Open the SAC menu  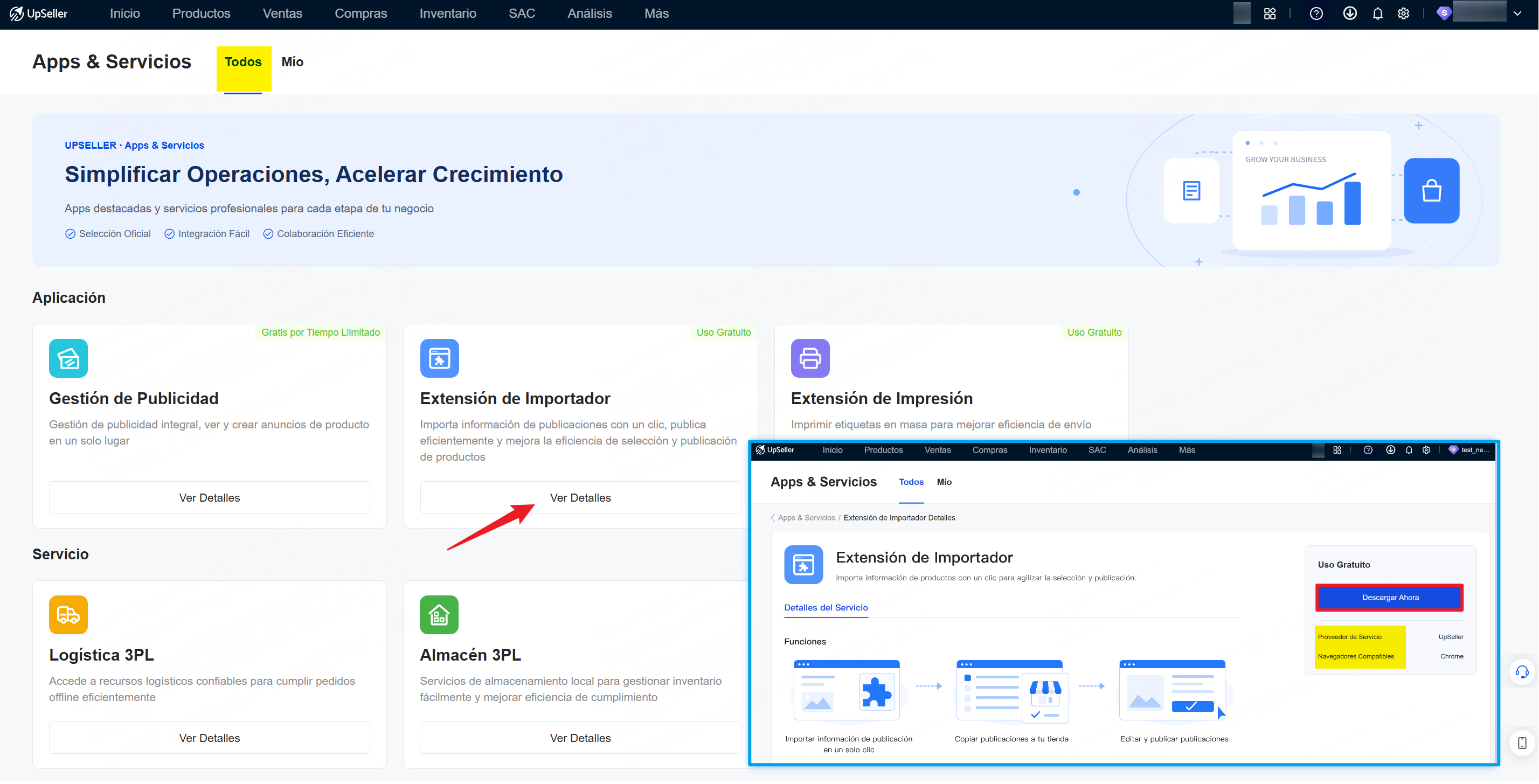point(522,14)
